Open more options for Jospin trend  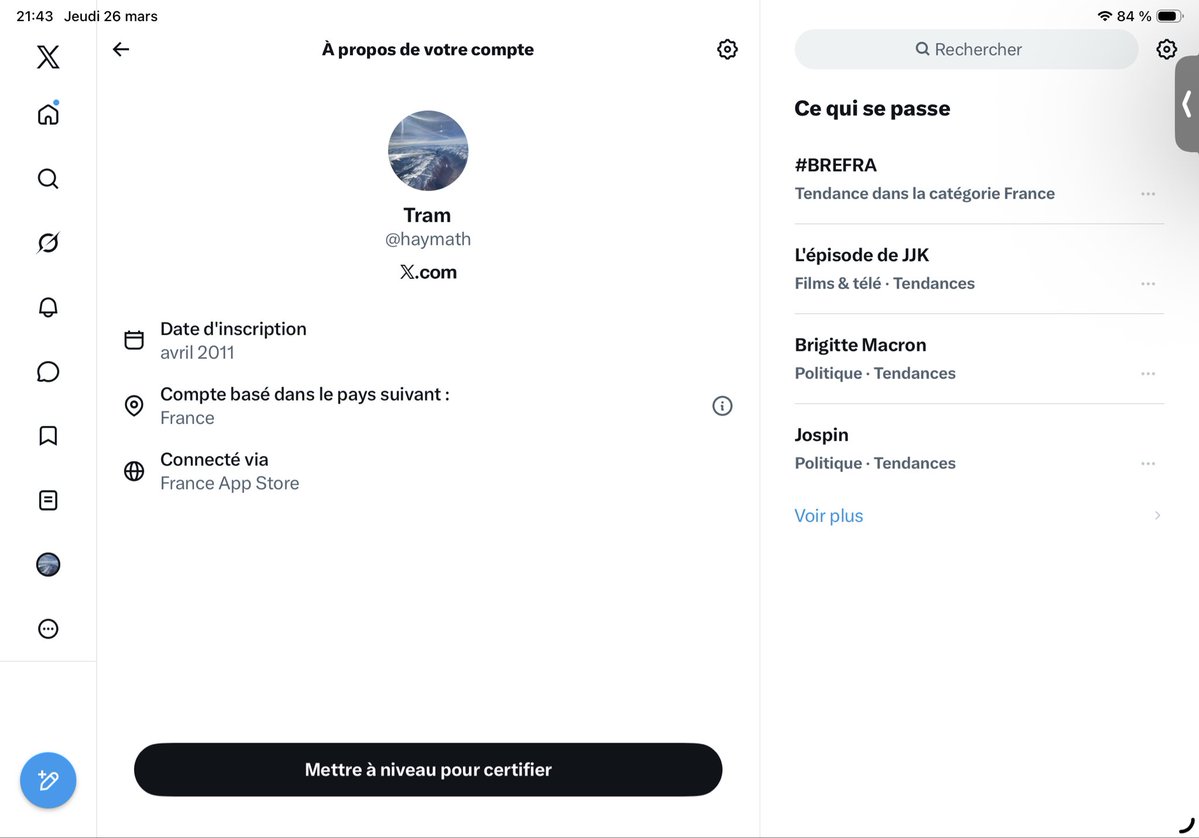tap(1148, 463)
